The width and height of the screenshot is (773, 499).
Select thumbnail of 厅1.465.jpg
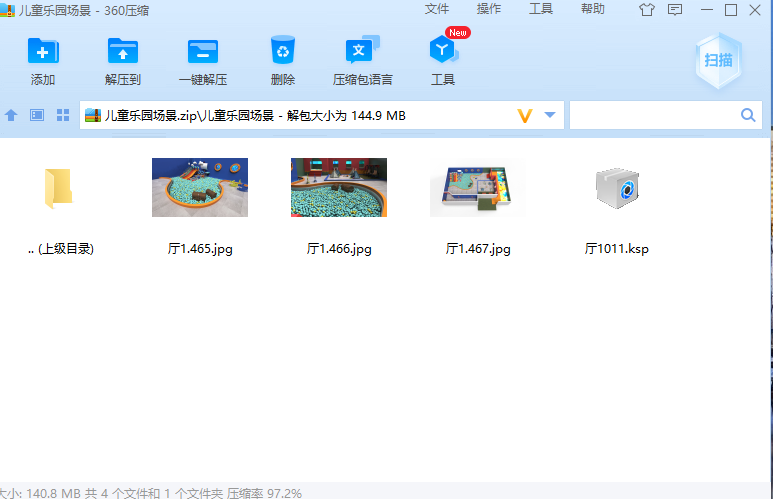tap(200, 187)
